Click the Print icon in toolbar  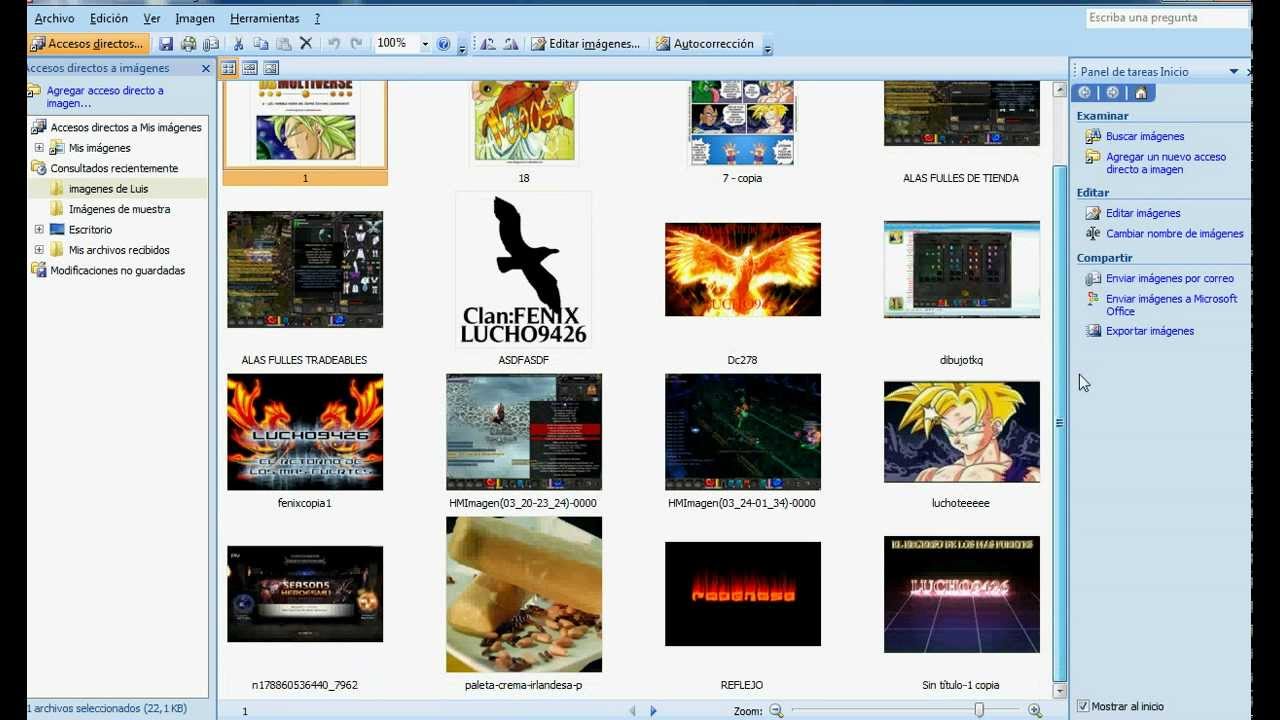click(188, 44)
